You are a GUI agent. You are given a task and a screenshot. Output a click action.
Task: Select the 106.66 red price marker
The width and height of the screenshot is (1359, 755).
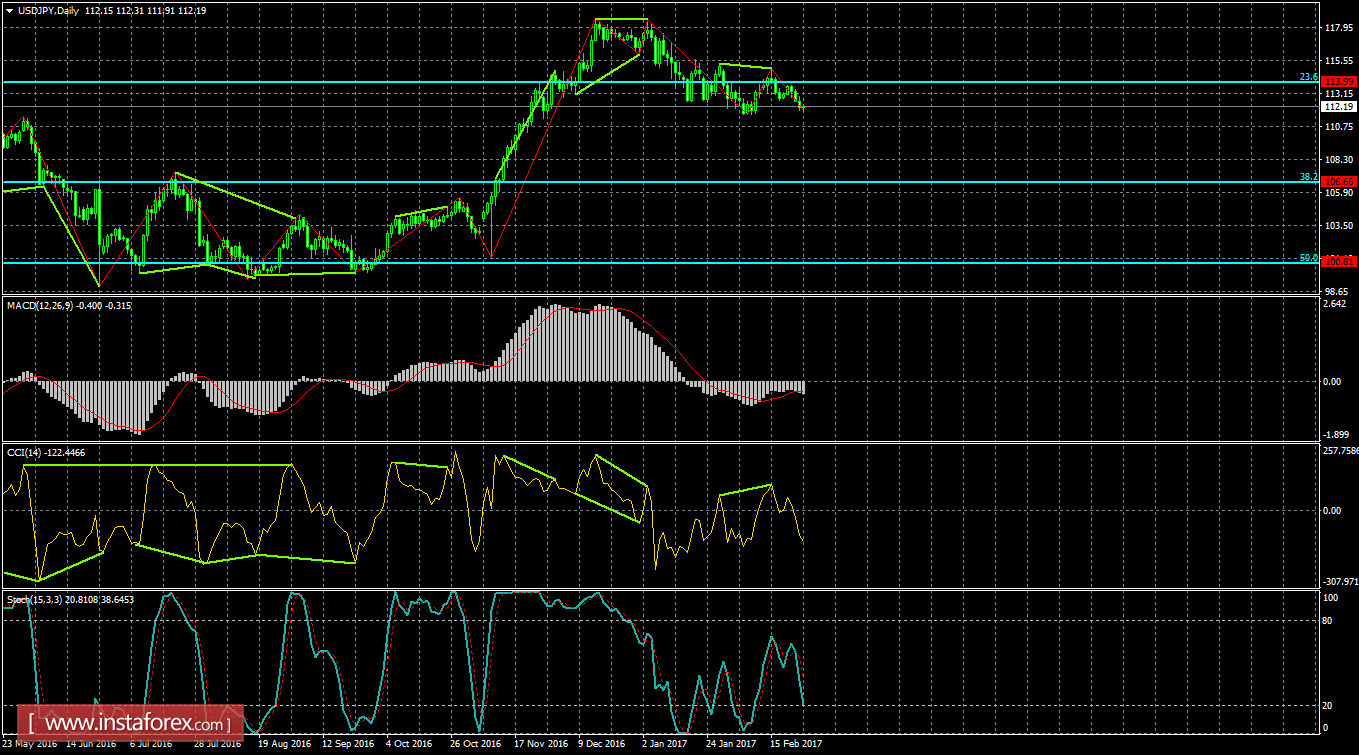point(1337,181)
